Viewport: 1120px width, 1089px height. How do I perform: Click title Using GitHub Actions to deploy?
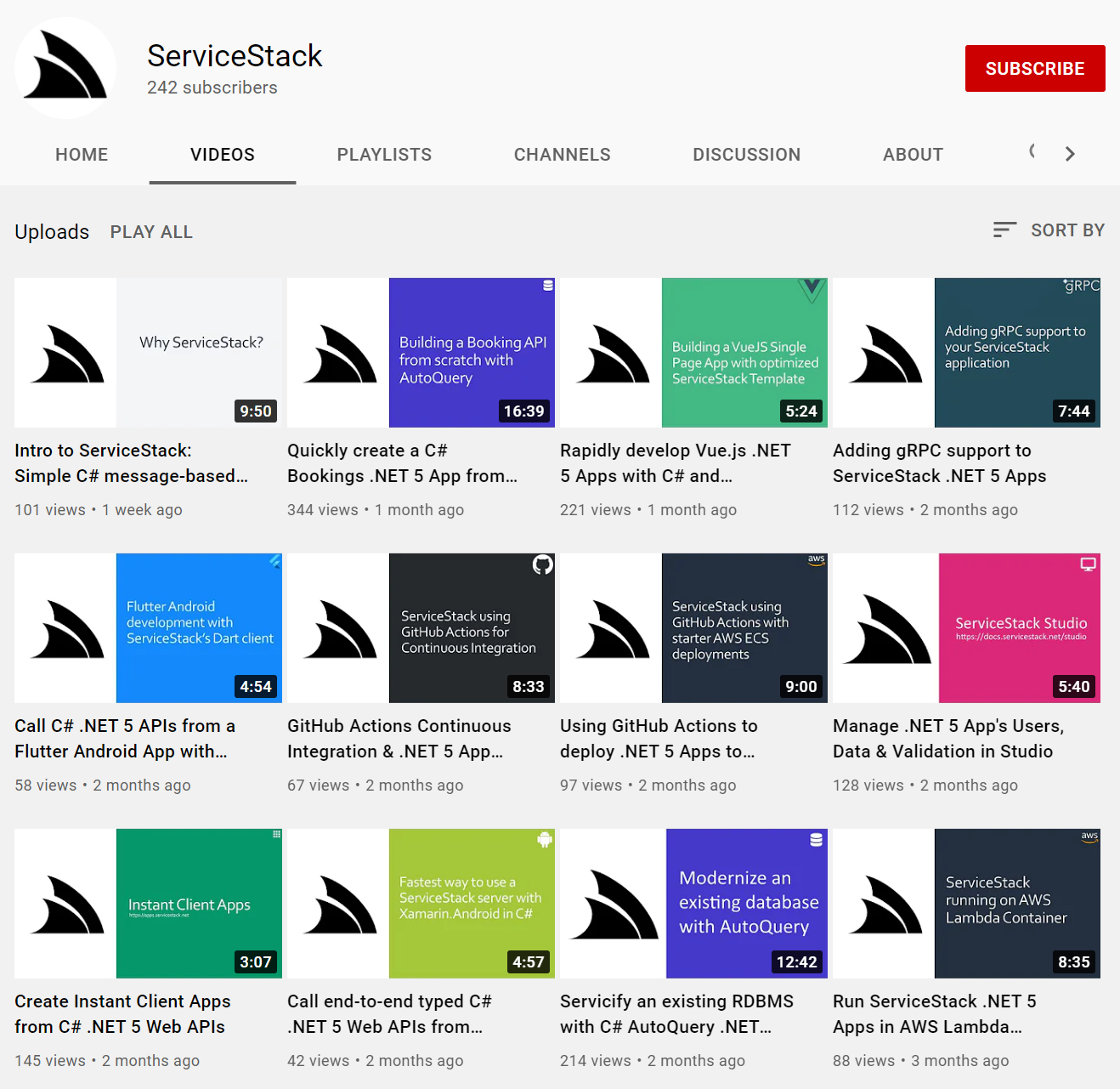[659, 739]
